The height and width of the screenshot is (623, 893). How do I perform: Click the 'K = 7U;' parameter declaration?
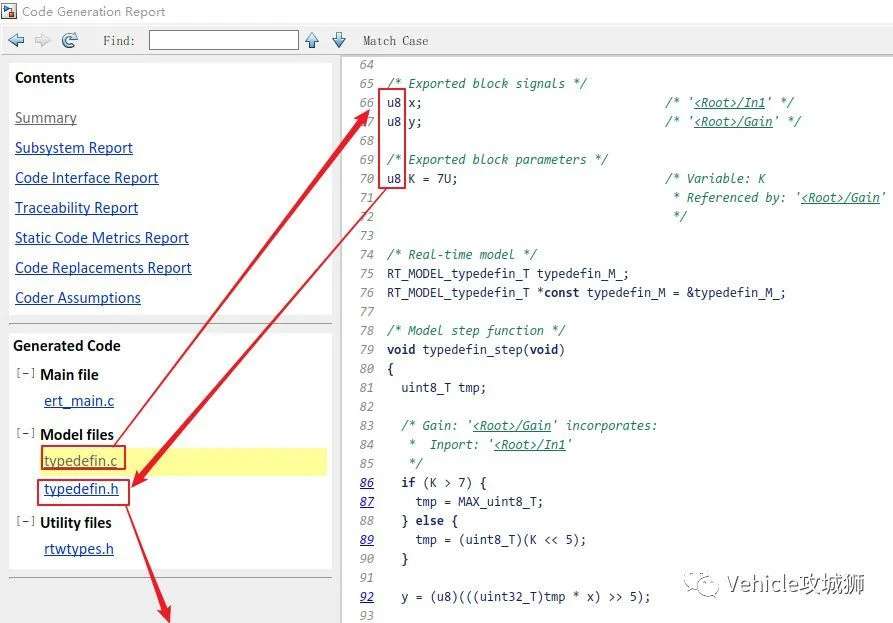pyautogui.click(x=433, y=179)
